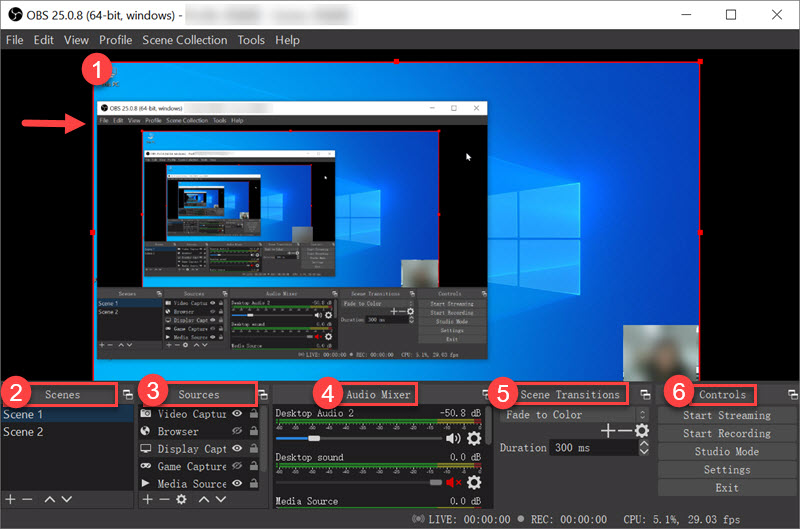Undock the Scenes panel
800x529 pixels.
(x=127, y=395)
